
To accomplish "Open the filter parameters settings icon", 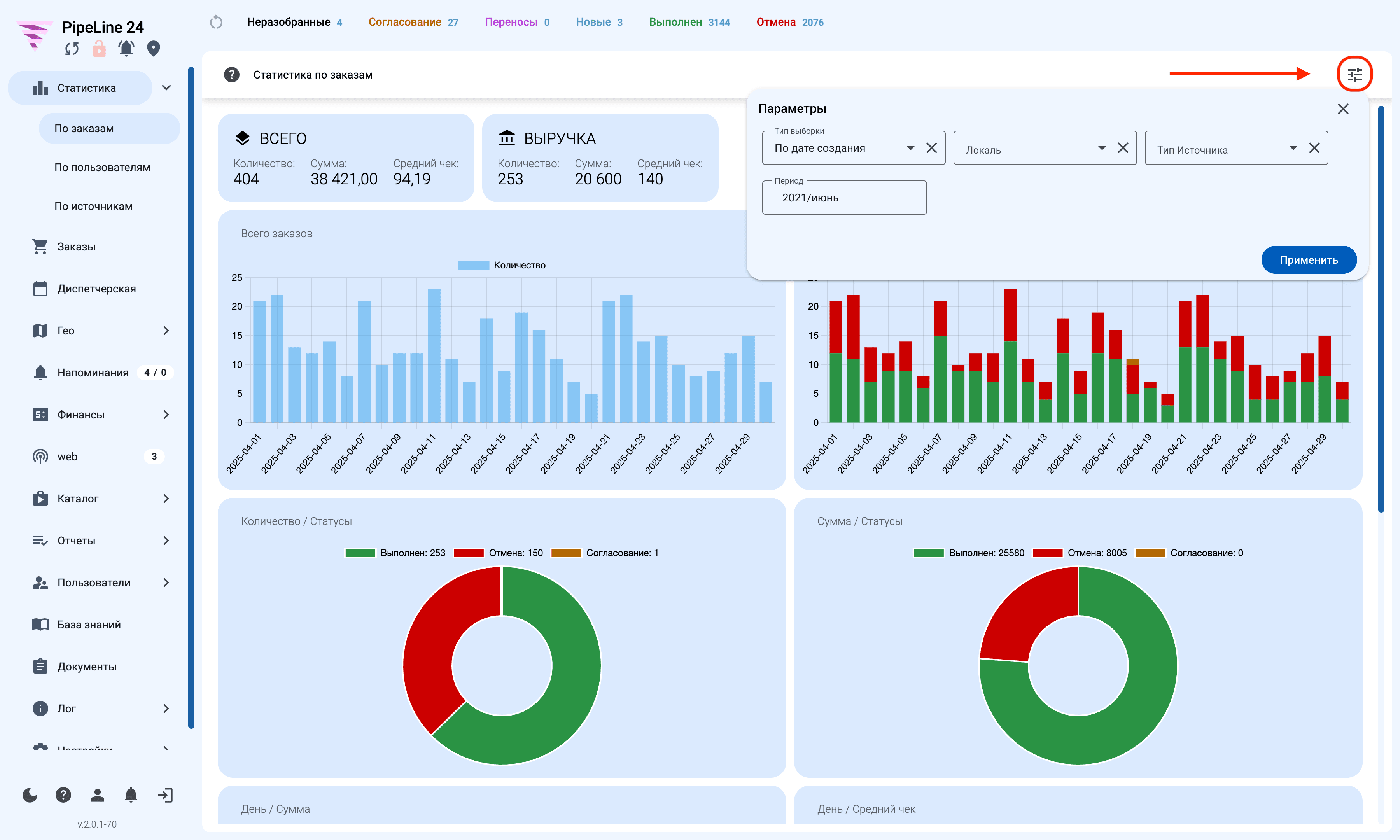I will click(x=1354, y=74).
